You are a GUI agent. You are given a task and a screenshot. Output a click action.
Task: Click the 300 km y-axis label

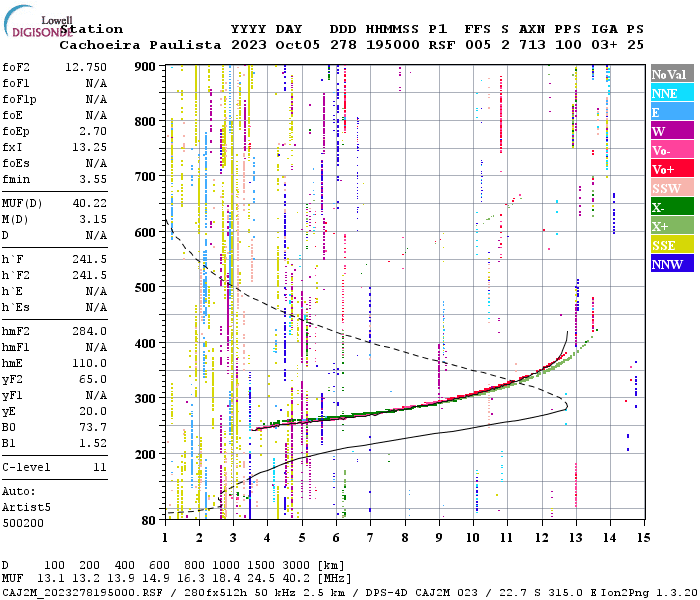tap(145, 398)
